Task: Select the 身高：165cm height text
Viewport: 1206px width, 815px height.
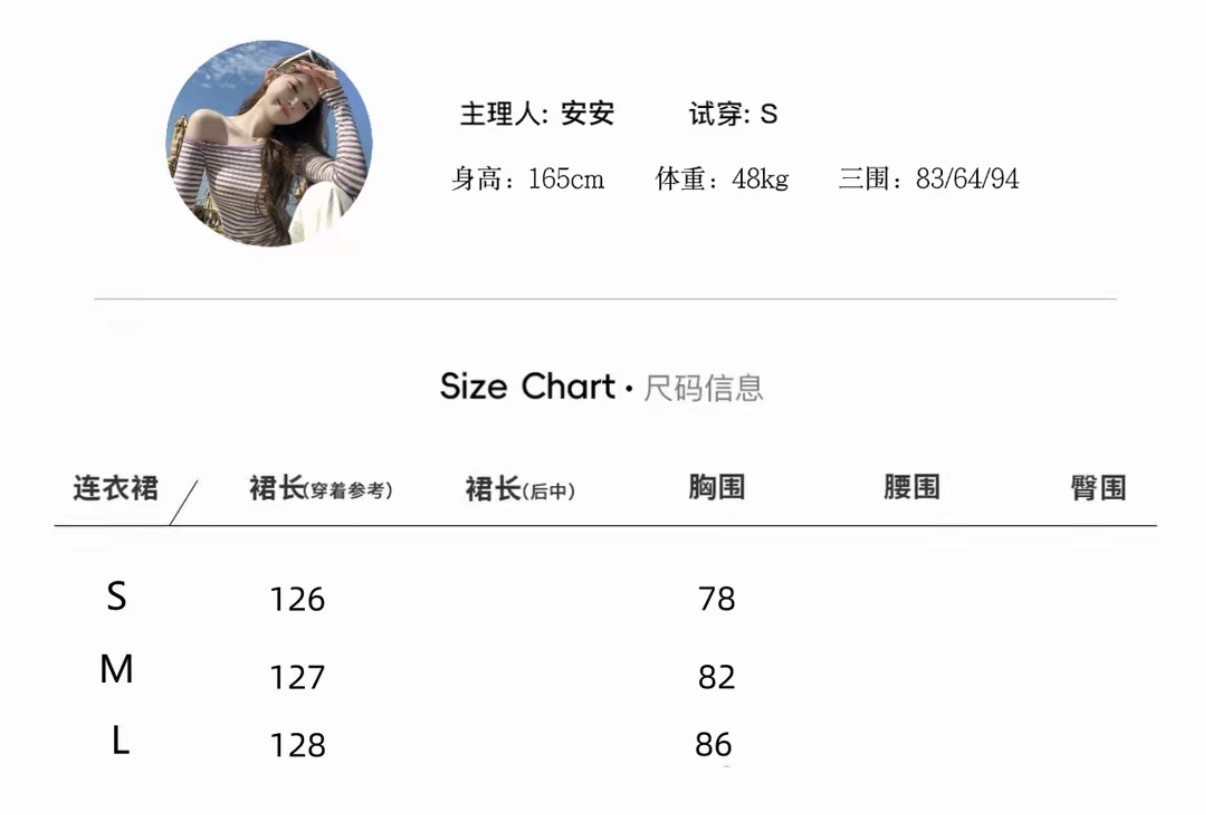Action: tap(527, 180)
